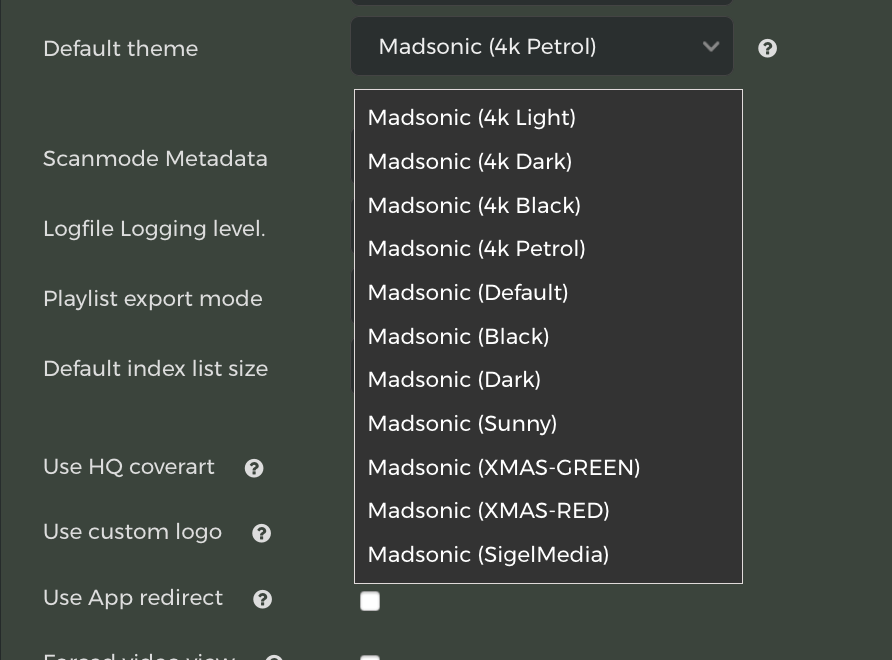892x660 pixels.
Task: Pick Madsonic (4k Black) theme
Action: (474, 206)
